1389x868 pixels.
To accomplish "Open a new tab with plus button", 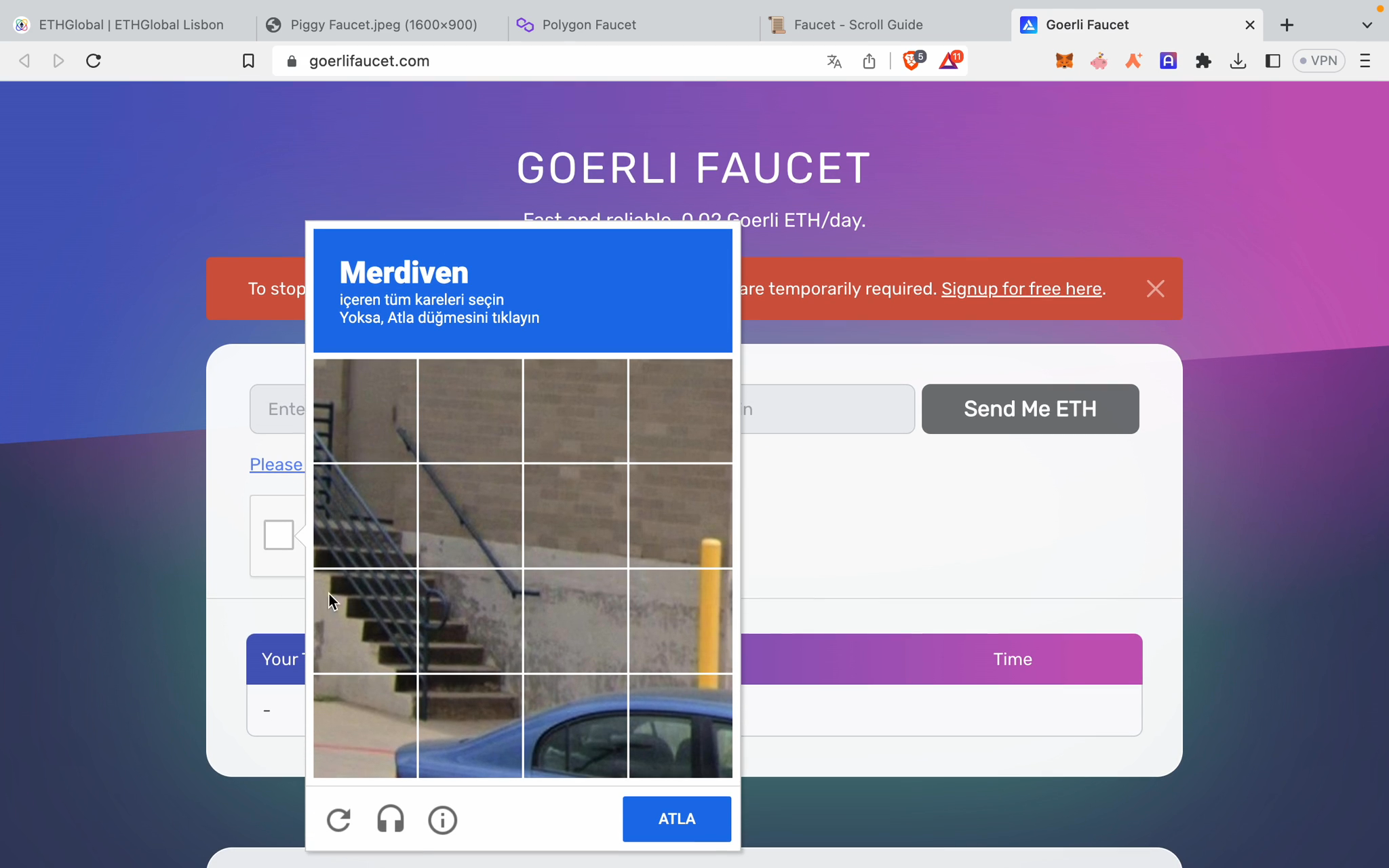I will coord(1287,25).
